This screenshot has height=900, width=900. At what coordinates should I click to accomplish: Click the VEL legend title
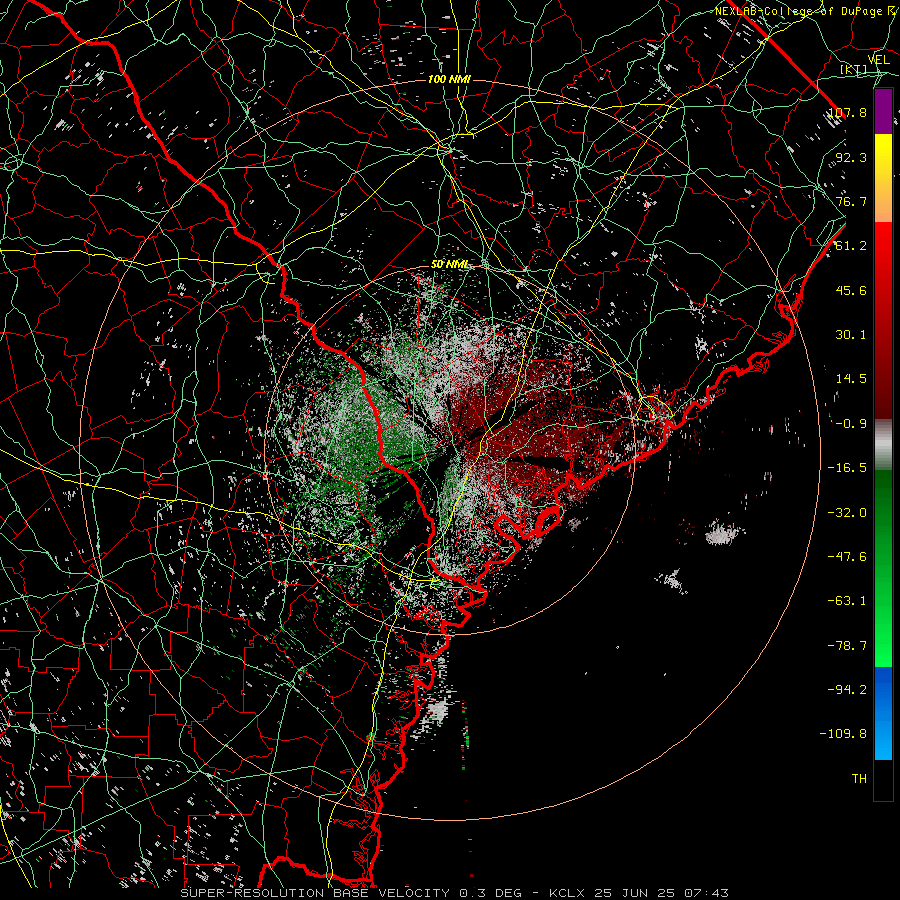[878, 59]
